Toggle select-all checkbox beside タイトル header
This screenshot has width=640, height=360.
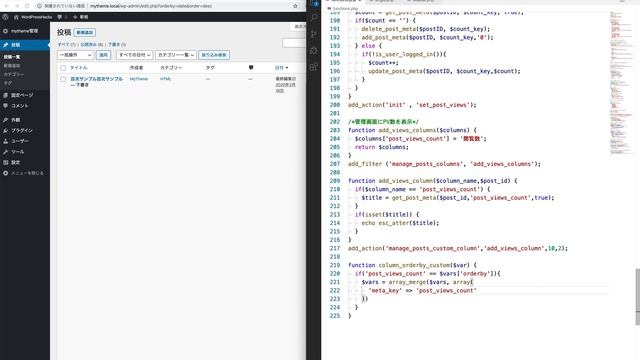click(x=63, y=68)
